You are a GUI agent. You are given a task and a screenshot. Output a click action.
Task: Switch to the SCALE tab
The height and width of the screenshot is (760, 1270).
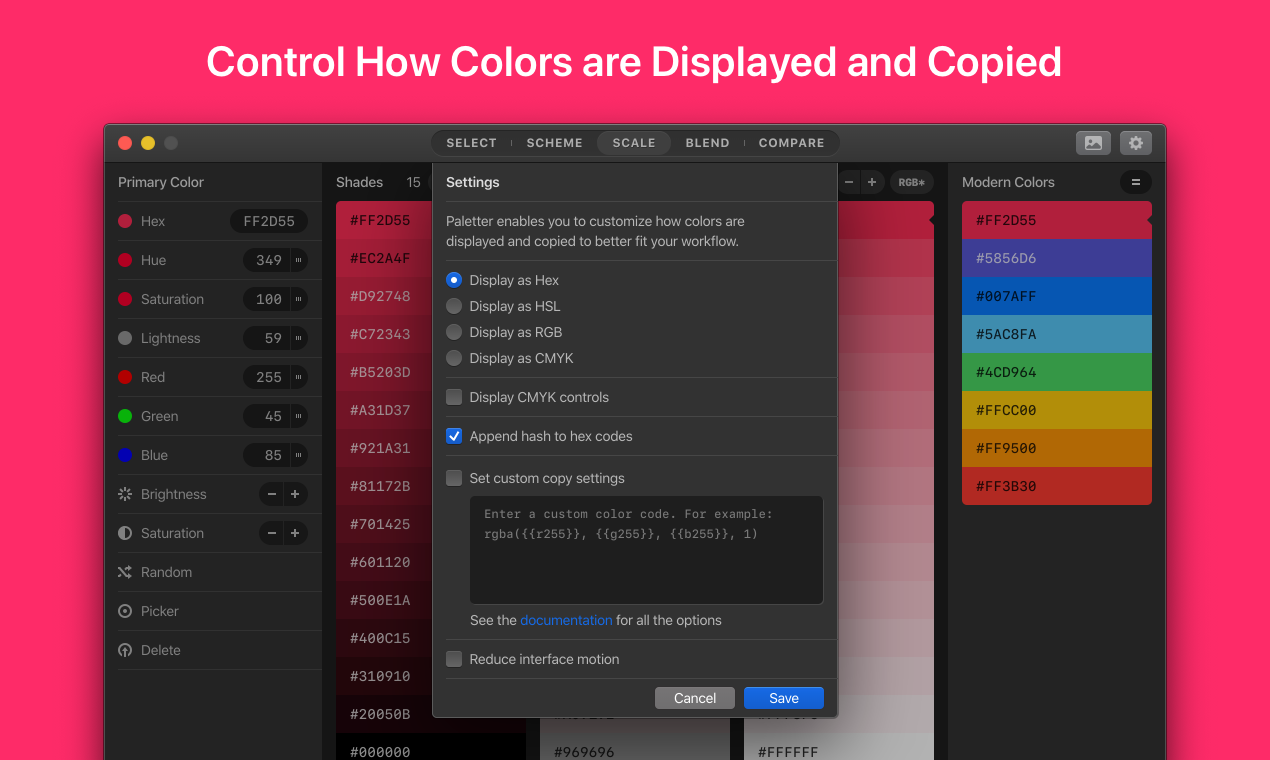634,143
